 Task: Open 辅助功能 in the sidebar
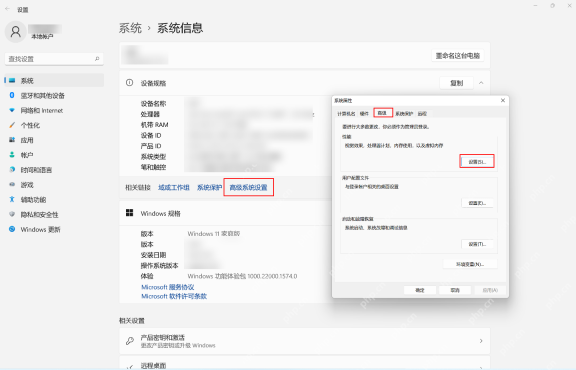pyautogui.click(x=54, y=200)
